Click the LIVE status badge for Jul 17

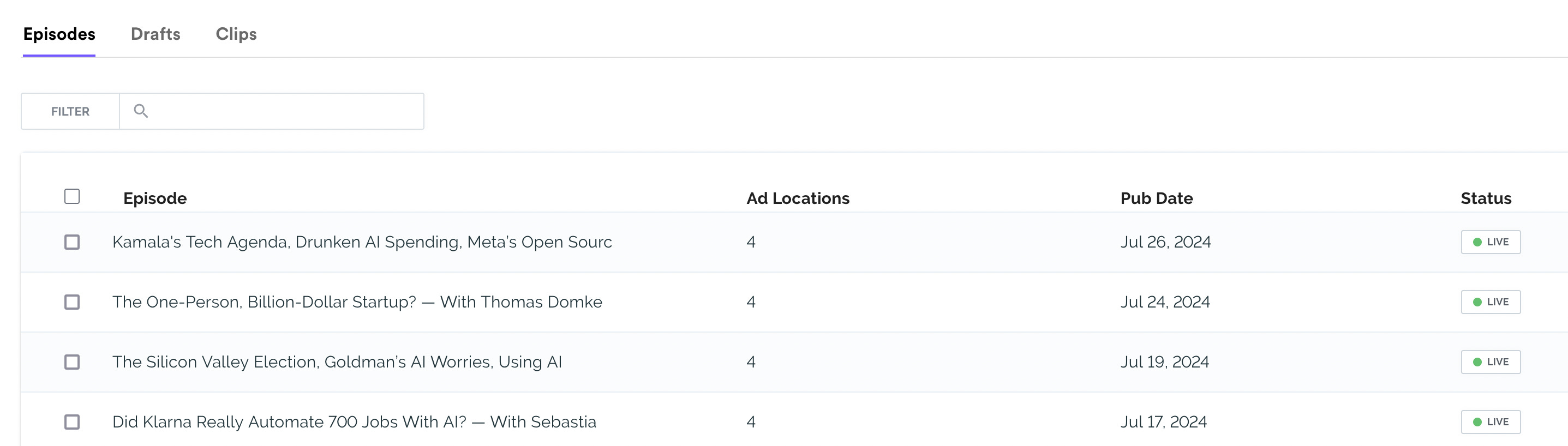point(1490,422)
